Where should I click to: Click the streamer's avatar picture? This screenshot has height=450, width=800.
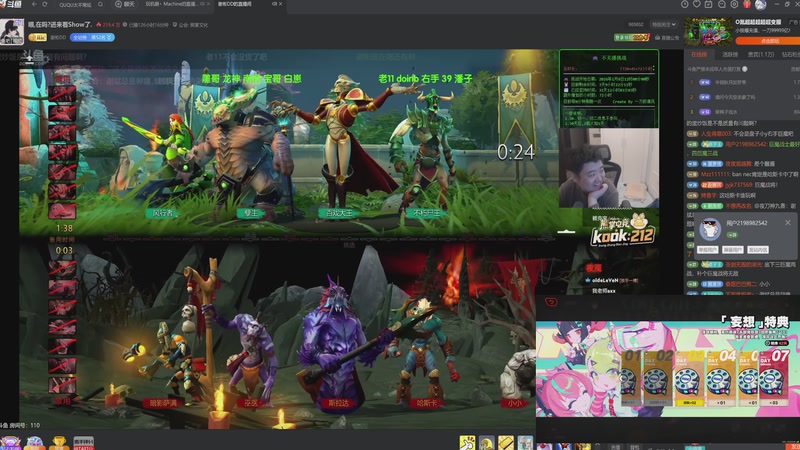click(12, 32)
